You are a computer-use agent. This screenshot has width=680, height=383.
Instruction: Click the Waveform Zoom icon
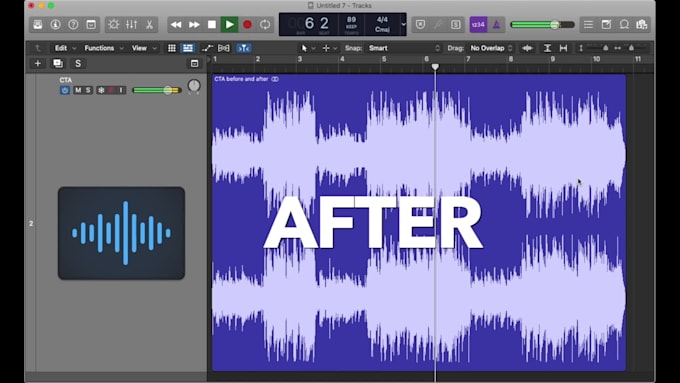(x=527, y=48)
